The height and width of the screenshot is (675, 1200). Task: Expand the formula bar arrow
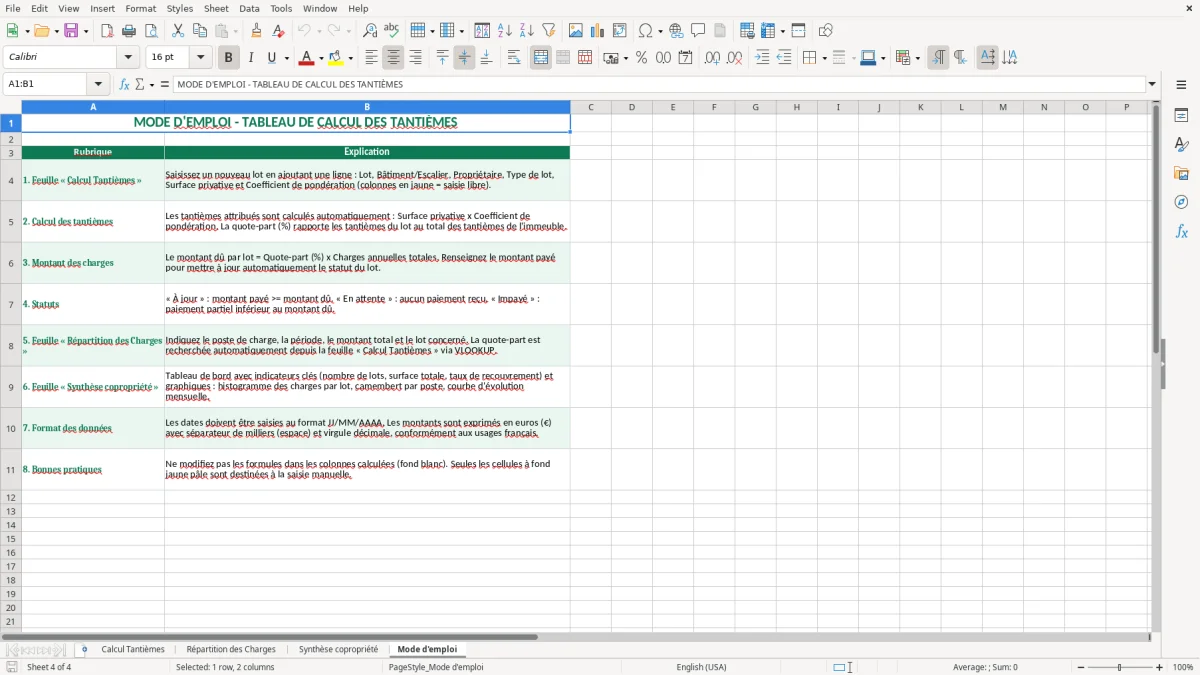(x=1152, y=84)
